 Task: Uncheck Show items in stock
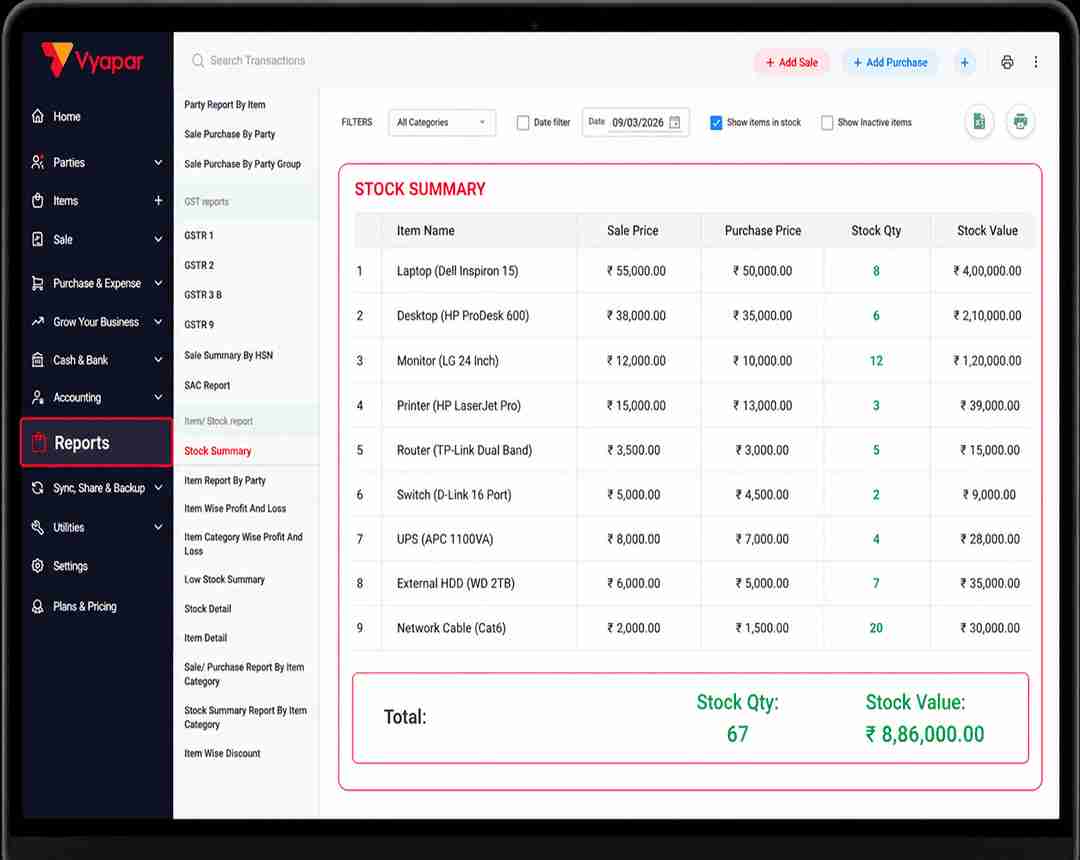point(716,123)
